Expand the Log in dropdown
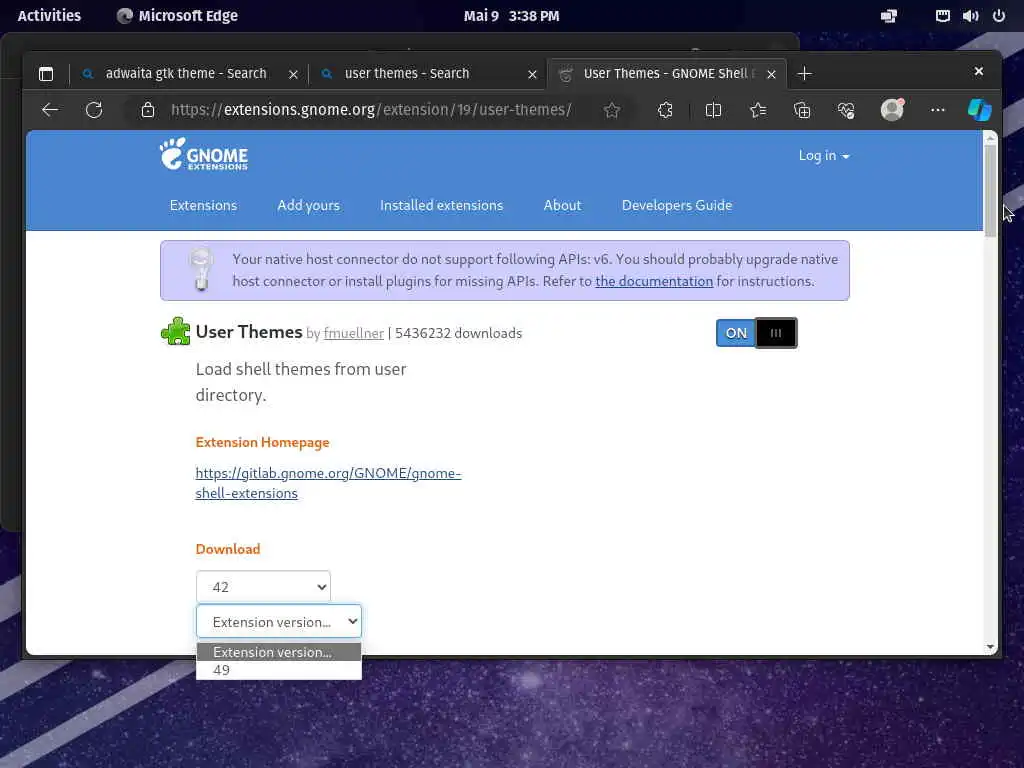This screenshot has width=1024, height=768. (x=824, y=155)
